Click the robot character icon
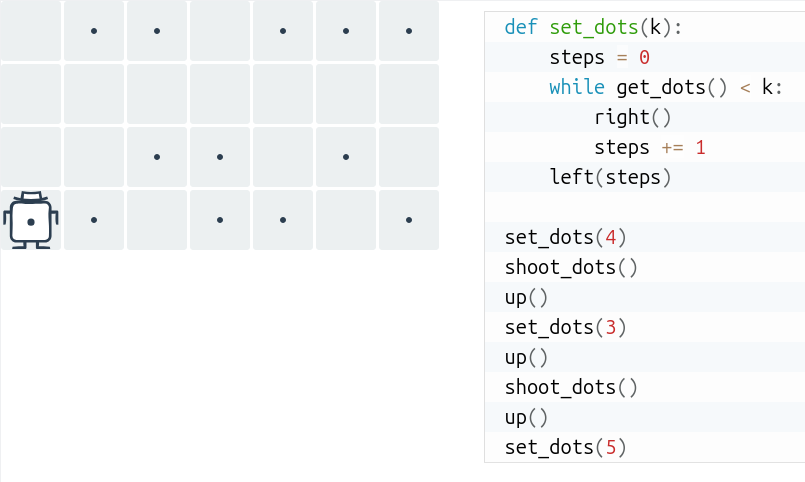 [31, 220]
